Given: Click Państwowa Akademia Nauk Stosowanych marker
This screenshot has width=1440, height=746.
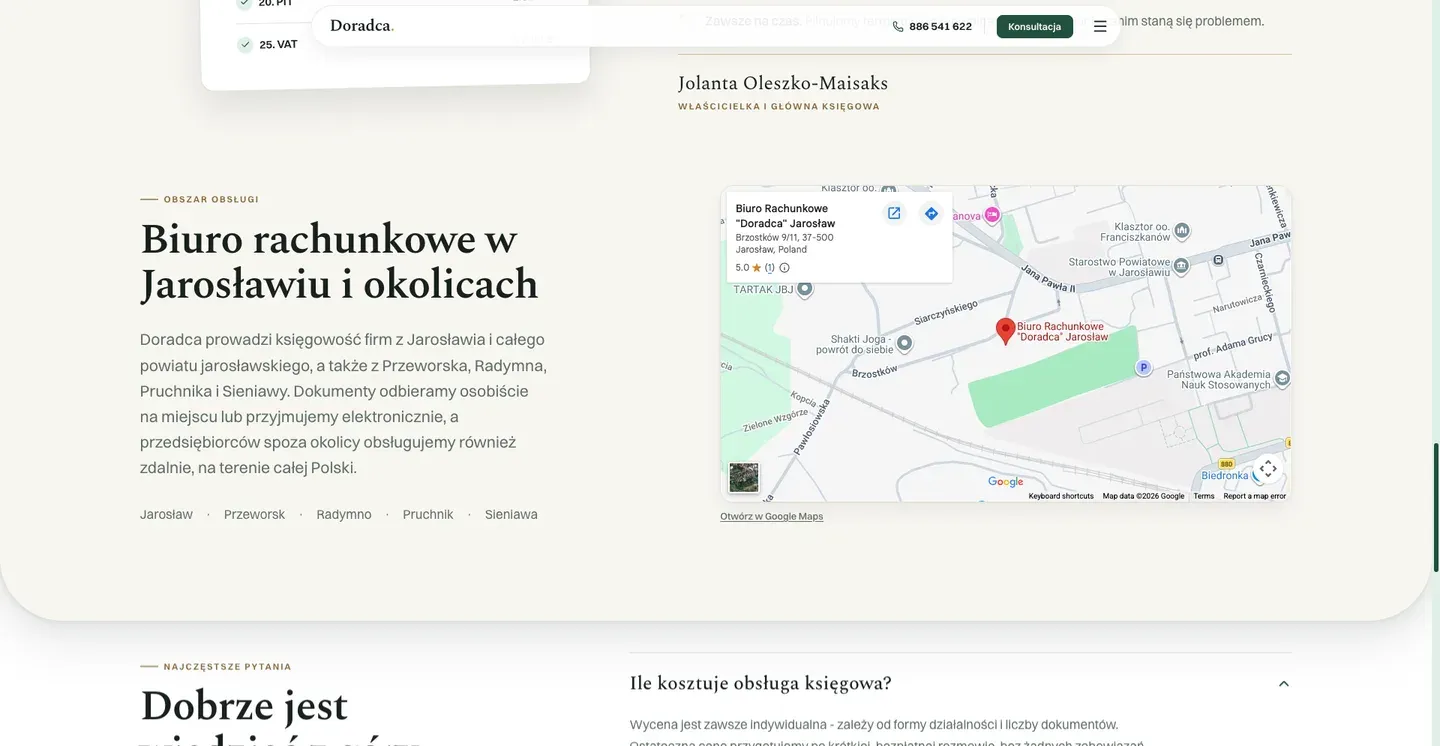Looking at the screenshot, I should pyautogui.click(x=1282, y=378).
